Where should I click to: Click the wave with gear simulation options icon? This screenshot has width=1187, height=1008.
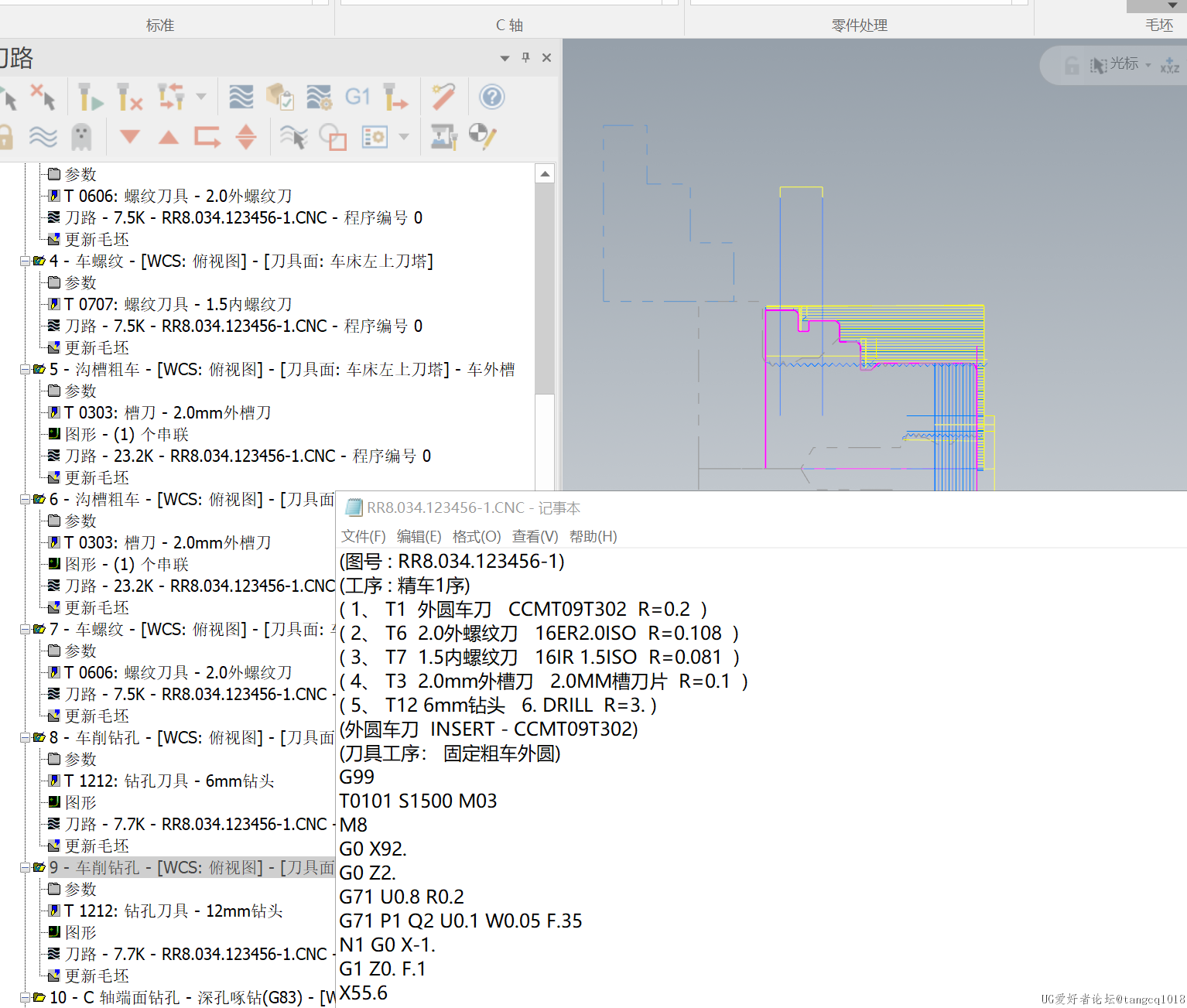(319, 97)
